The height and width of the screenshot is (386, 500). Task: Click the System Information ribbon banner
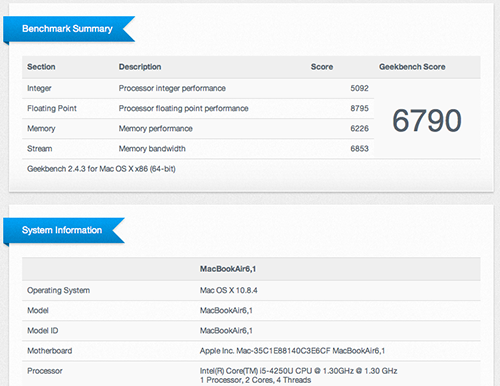tap(64, 230)
